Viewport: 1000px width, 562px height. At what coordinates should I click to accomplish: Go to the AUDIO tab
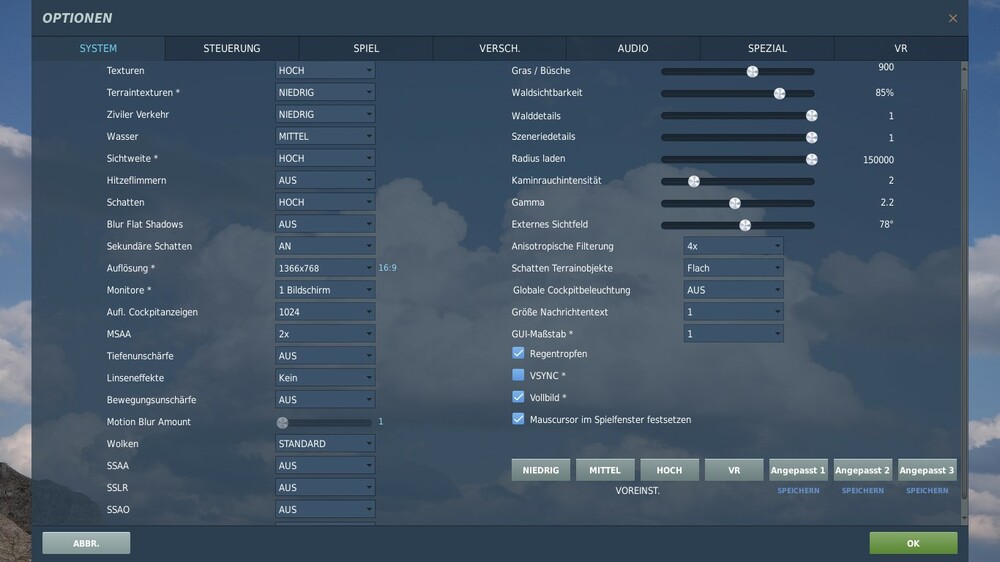click(x=633, y=48)
